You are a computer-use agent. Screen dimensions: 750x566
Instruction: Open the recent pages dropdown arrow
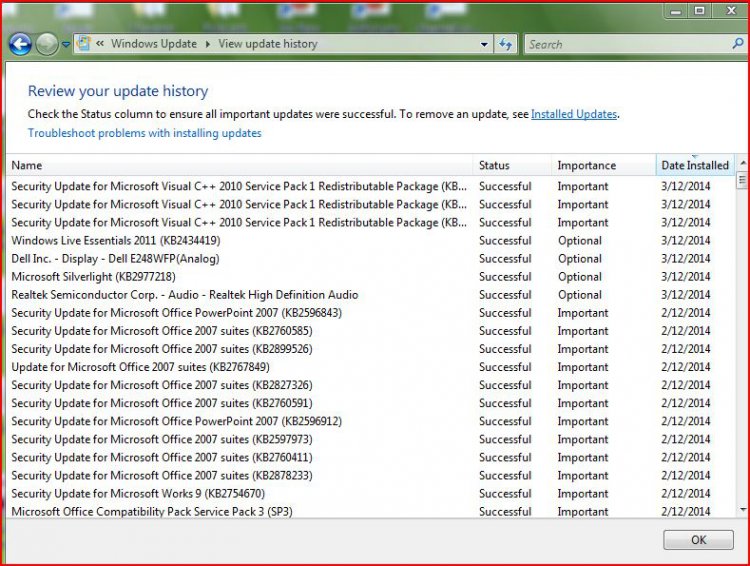tap(66, 45)
